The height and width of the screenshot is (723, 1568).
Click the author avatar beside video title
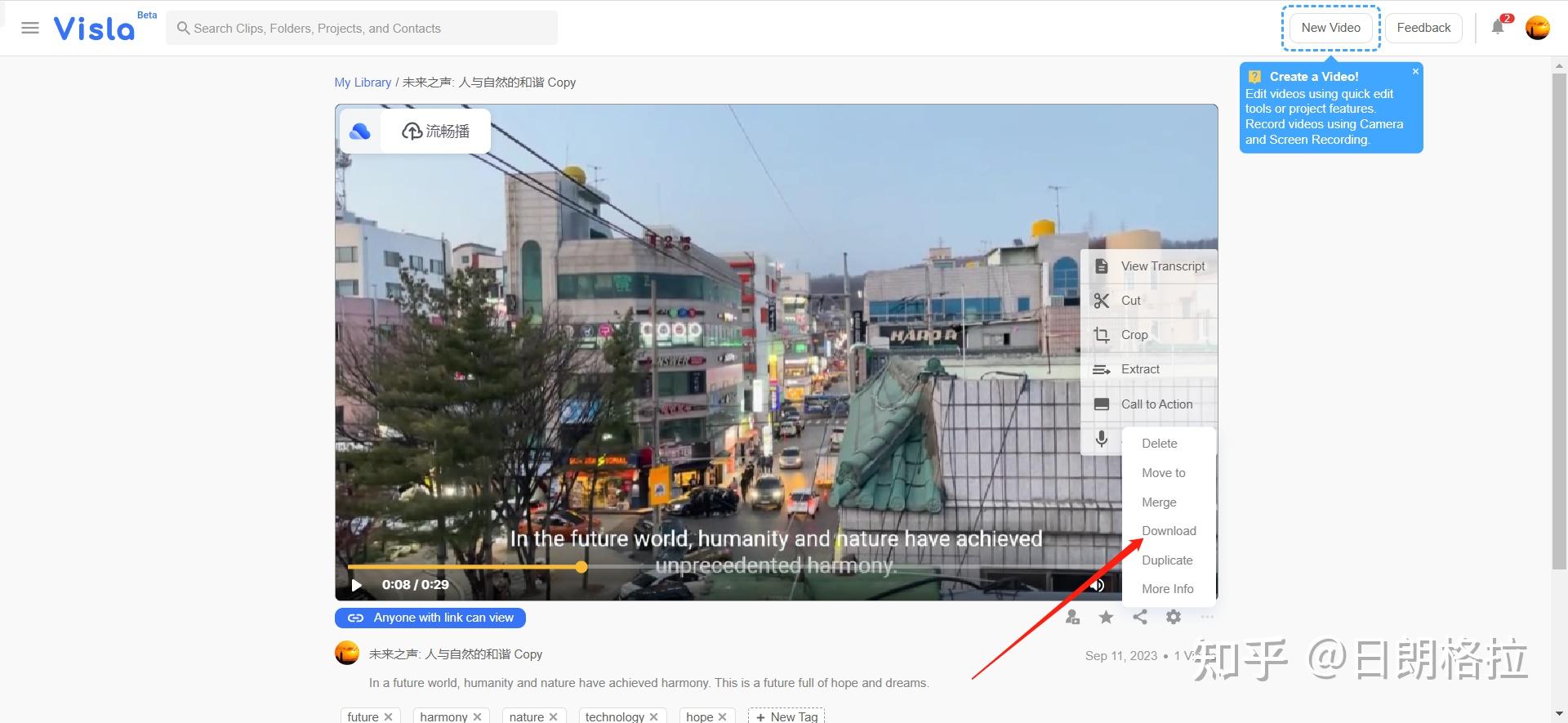pos(347,654)
